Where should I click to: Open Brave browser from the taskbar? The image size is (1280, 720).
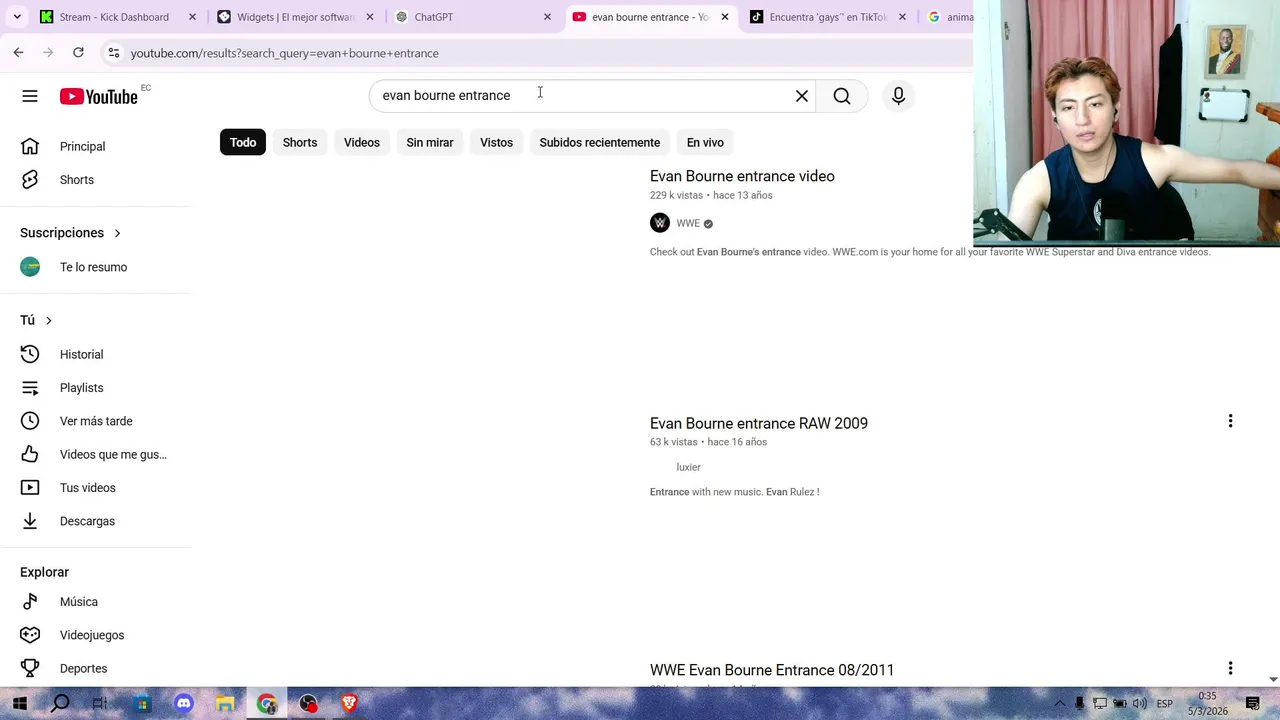(349, 703)
